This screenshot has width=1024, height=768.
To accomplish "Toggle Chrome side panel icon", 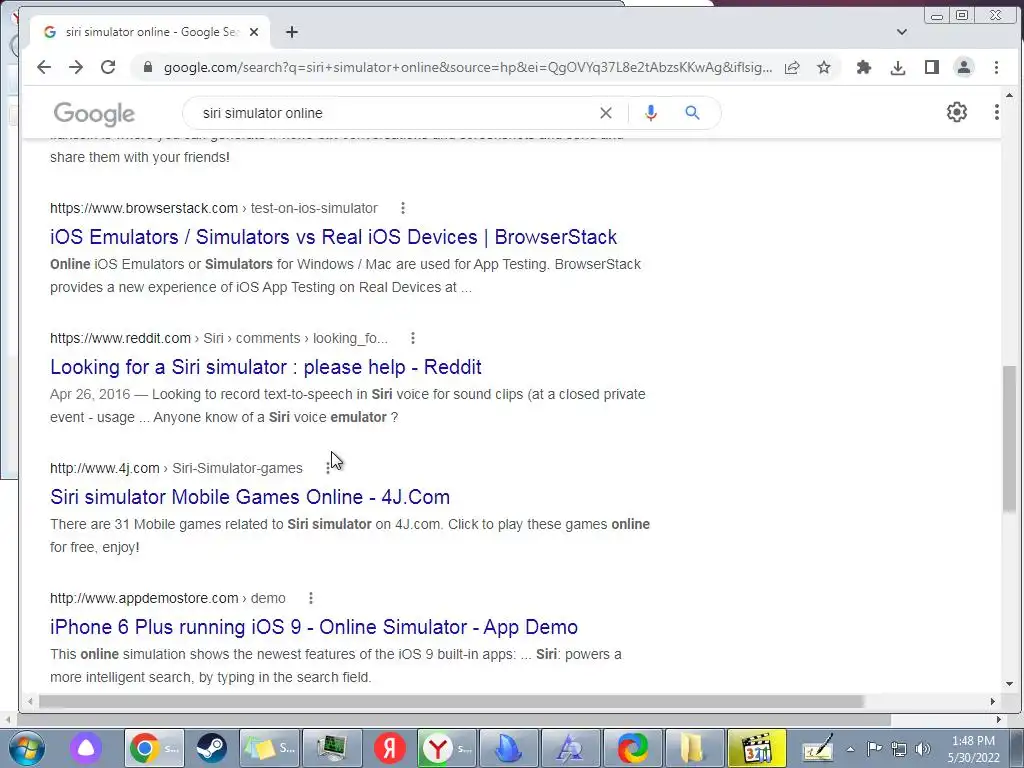I will tap(931, 67).
